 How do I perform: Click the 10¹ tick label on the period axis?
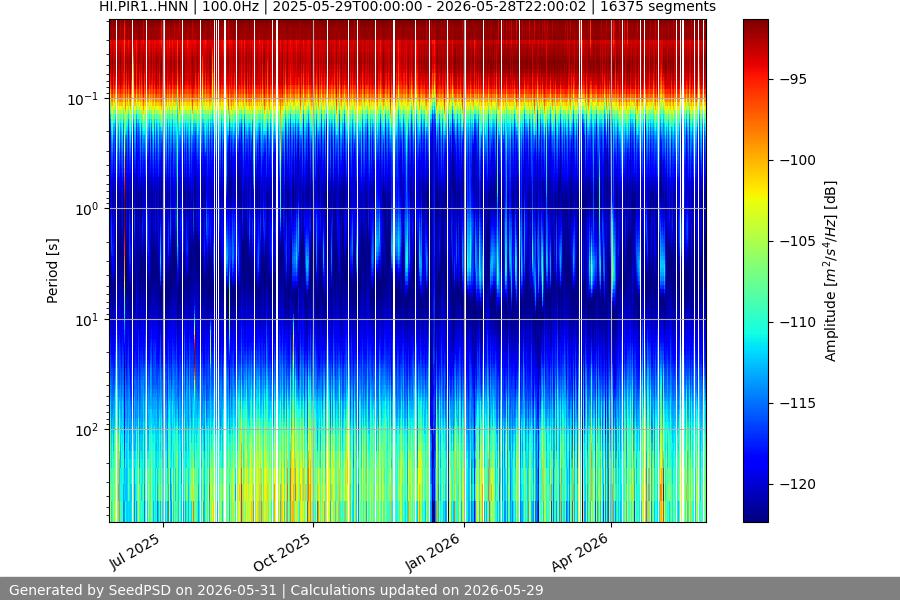coord(87,320)
